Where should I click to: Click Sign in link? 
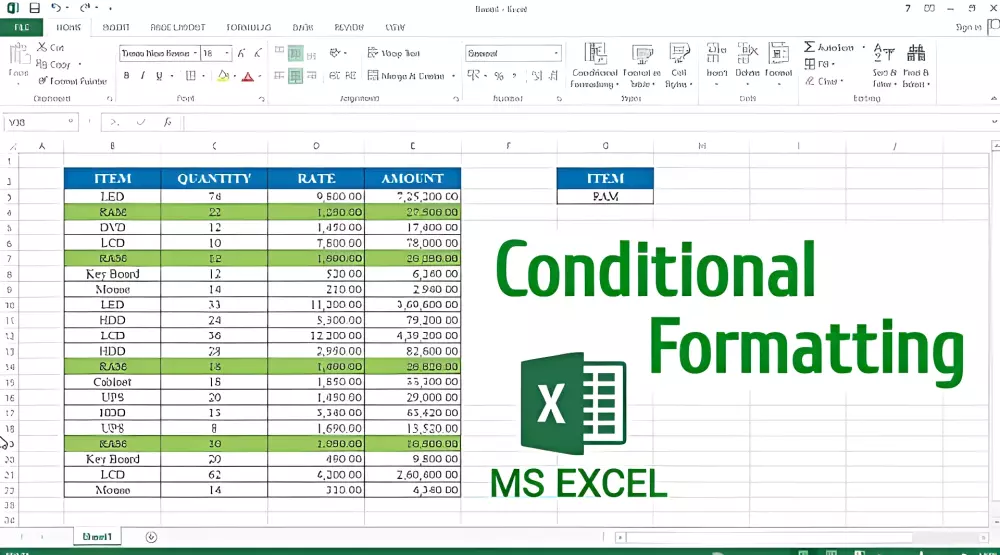pyautogui.click(x=968, y=27)
